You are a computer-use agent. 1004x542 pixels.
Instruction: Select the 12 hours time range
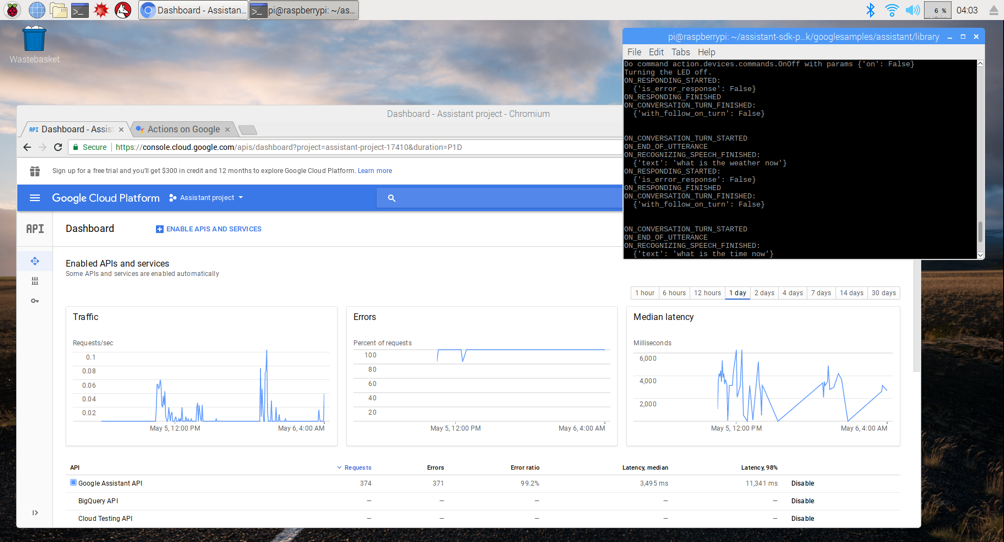[708, 293]
